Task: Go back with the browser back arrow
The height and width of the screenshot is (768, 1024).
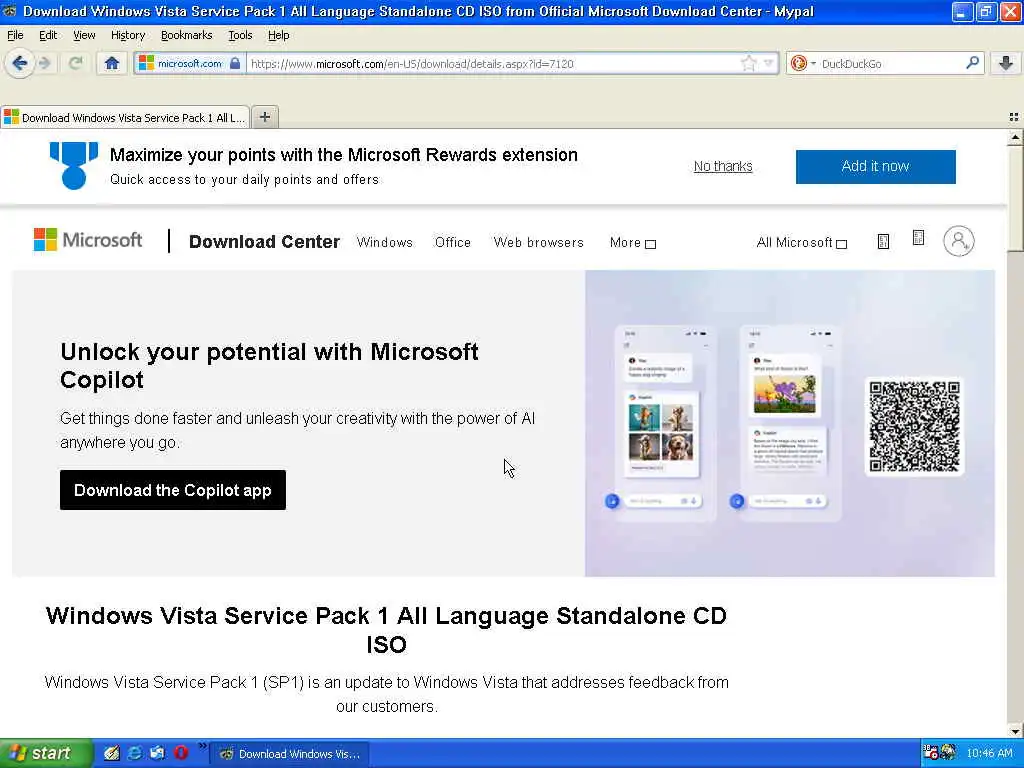Action: tap(20, 63)
